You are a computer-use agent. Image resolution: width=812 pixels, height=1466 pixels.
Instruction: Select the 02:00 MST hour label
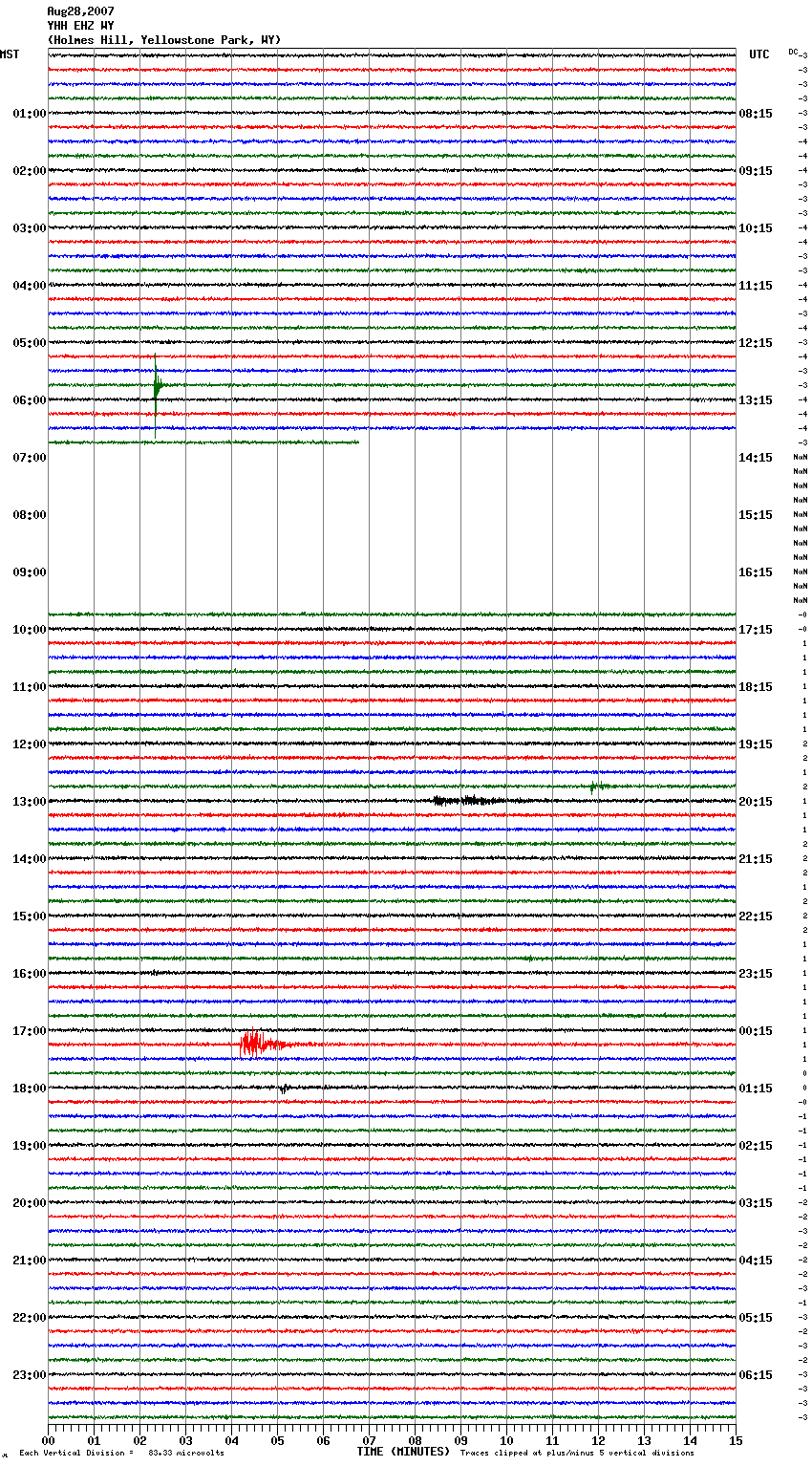pos(30,171)
